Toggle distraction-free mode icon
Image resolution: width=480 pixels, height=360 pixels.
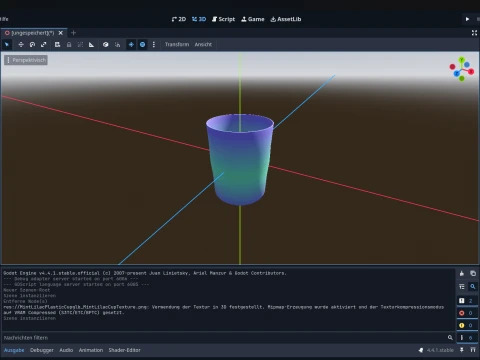[x=474, y=33]
